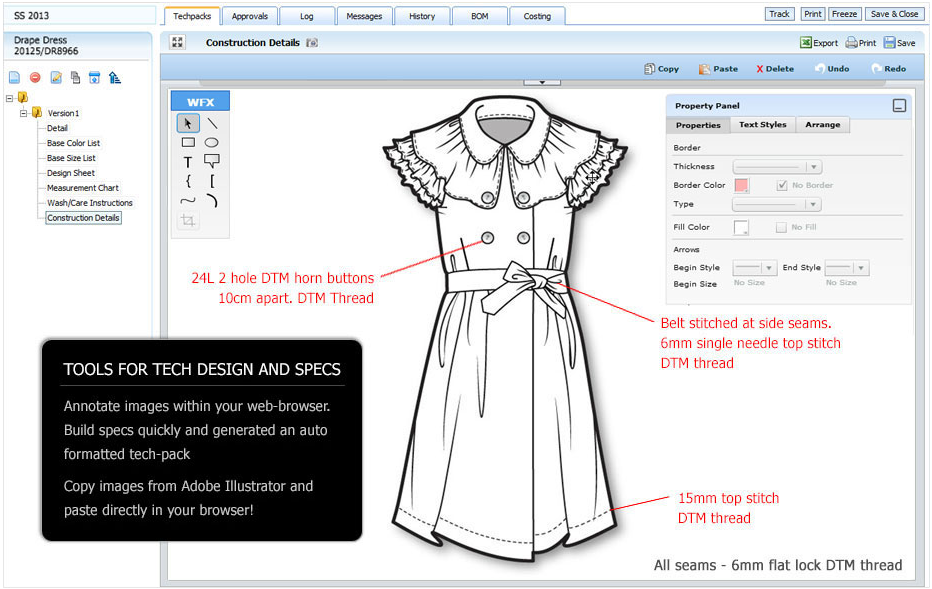Viewport: 932px width, 589px height.
Task: Collapse the Version1 tree node
Action: (x=23, y=113)
